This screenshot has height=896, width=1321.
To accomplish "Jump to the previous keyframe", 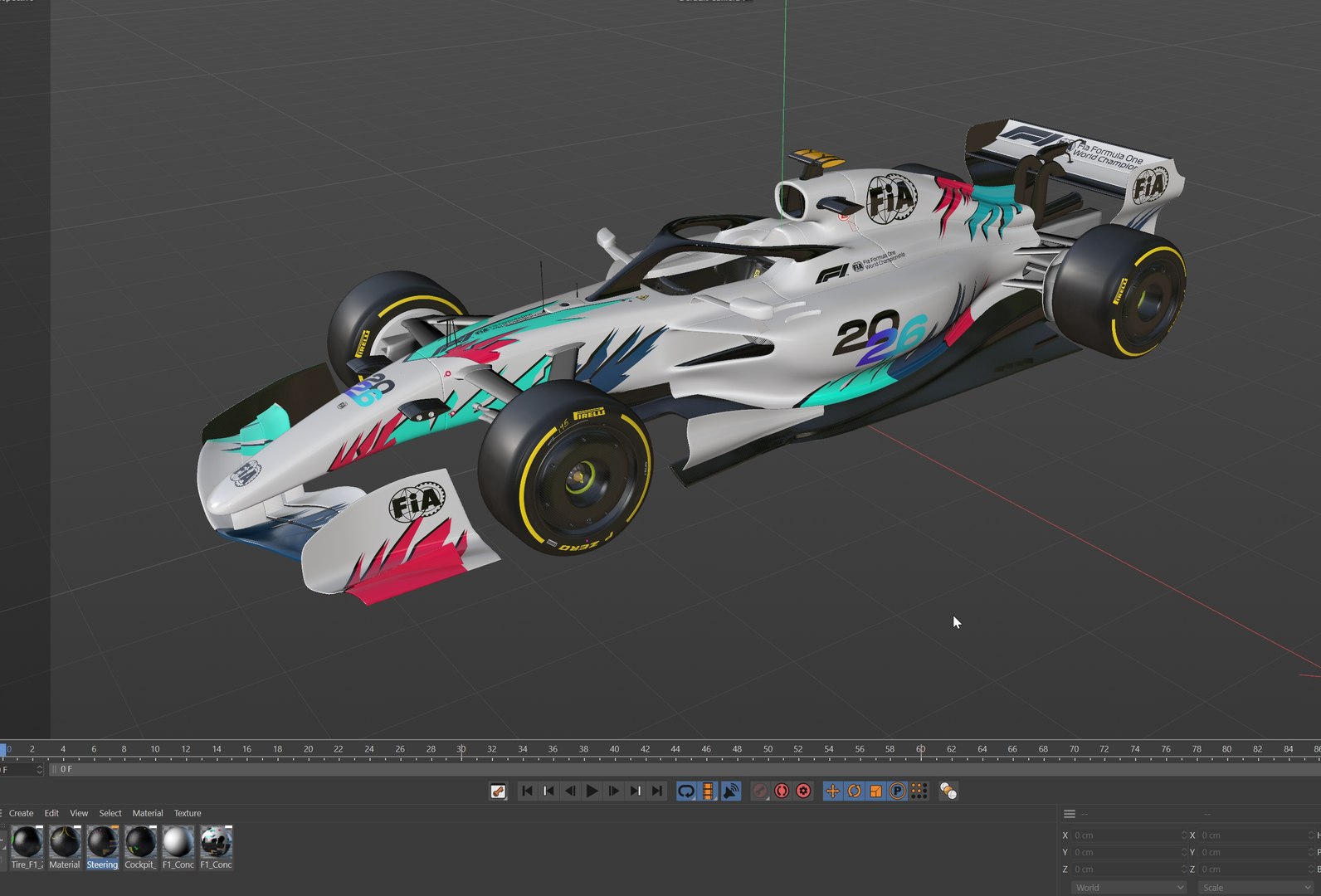I will click(x=548, y=791).
